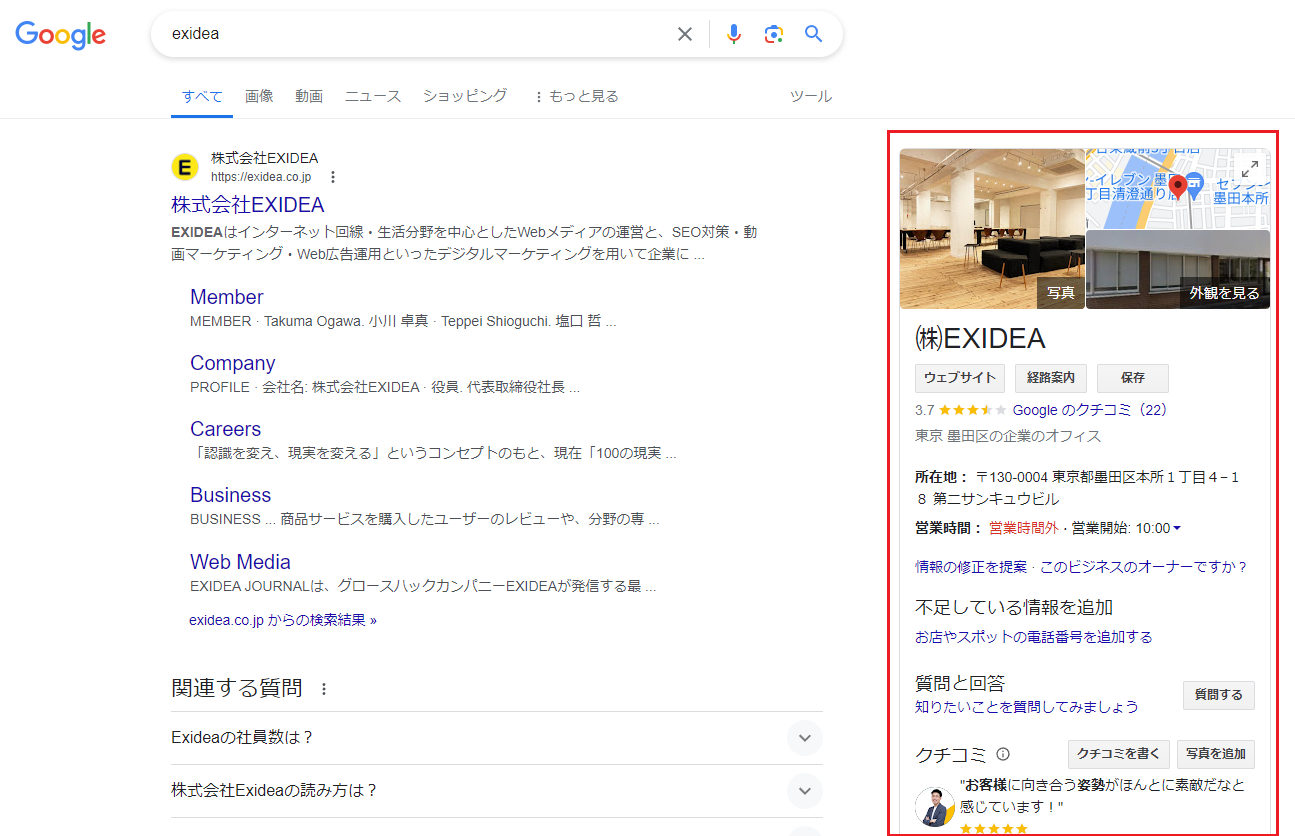Expand the question 株式会社Exideaの読み方は？
1295x836 pixels.
[x=804, y=790]
